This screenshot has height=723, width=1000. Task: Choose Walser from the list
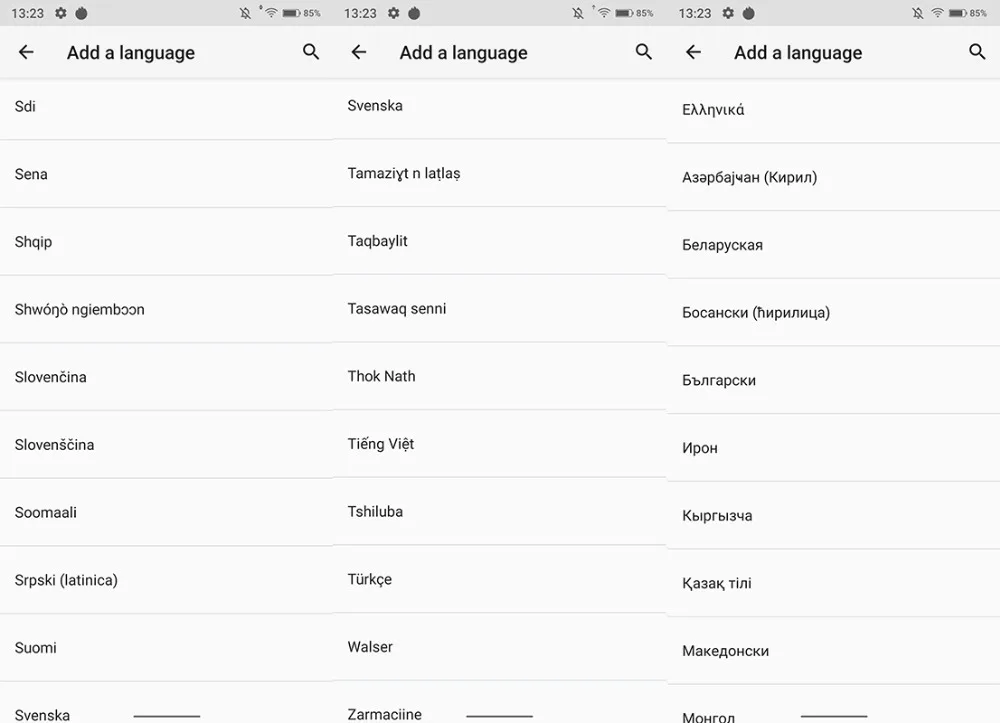pyautogui.click(x=499, y=646)
